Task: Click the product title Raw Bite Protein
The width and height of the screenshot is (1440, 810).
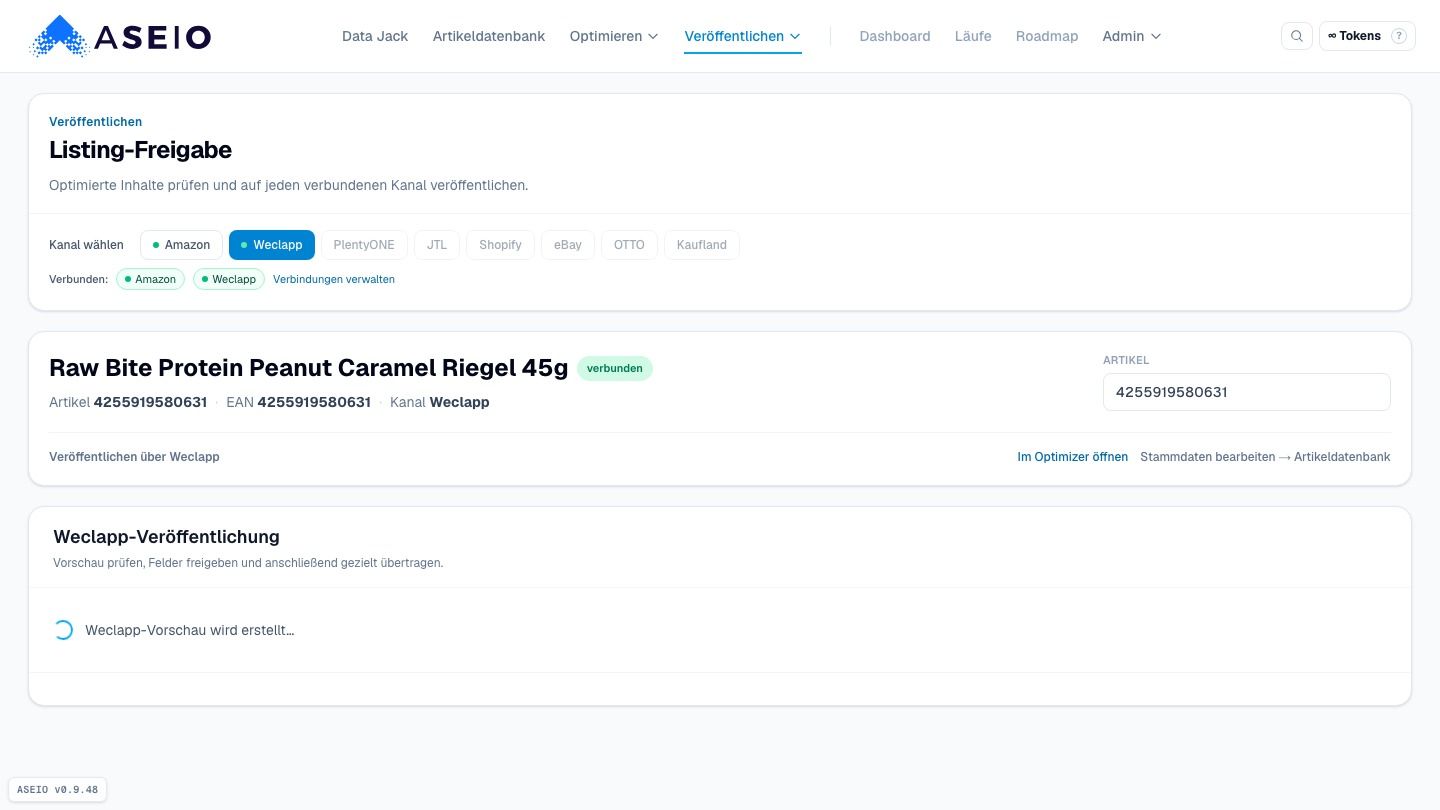Action: click(x=308, y=368)
